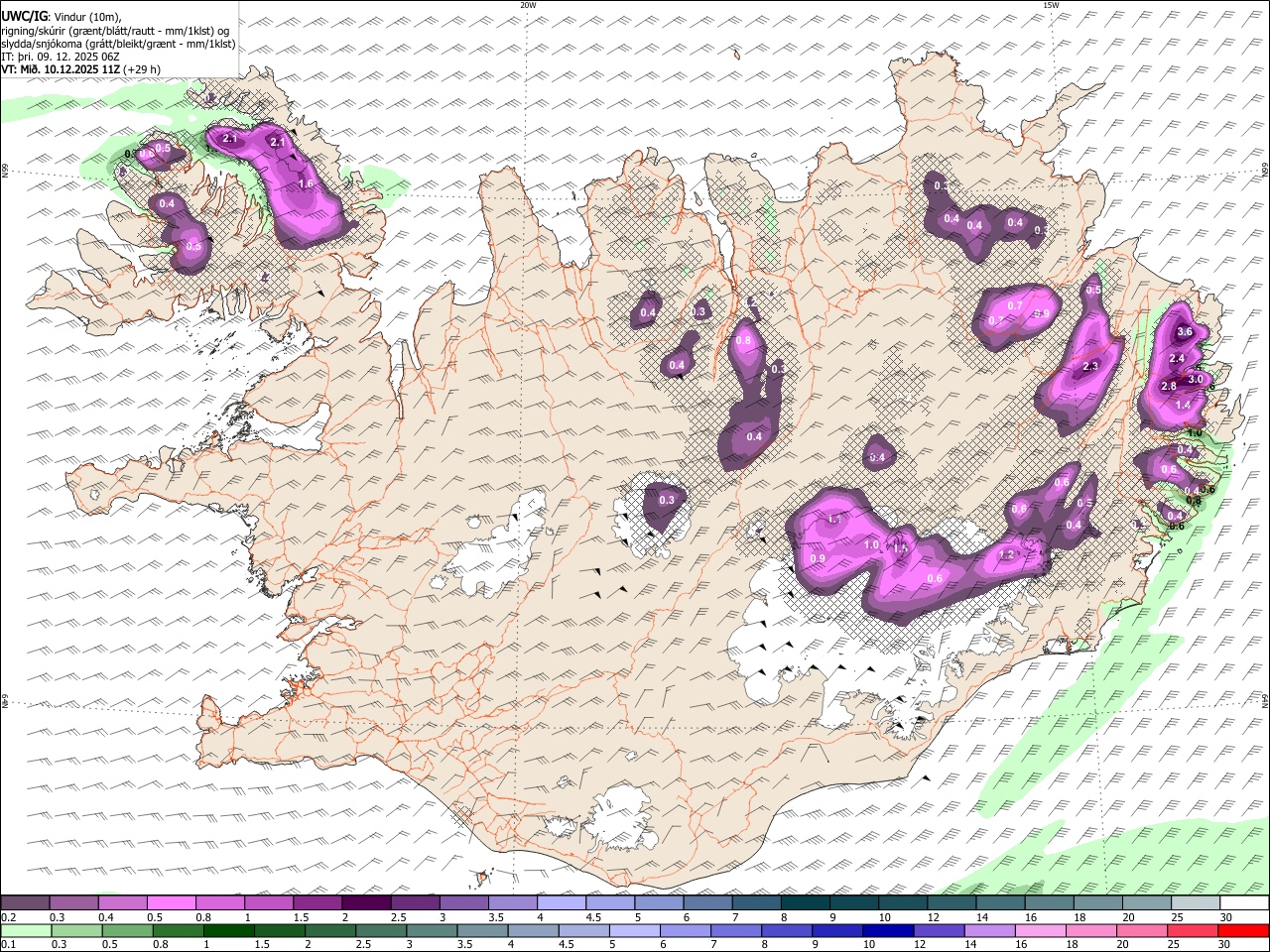Click the 2.4 precipitation value on the east coast
Screen dimensions: 1270x952
(1178, 358)
